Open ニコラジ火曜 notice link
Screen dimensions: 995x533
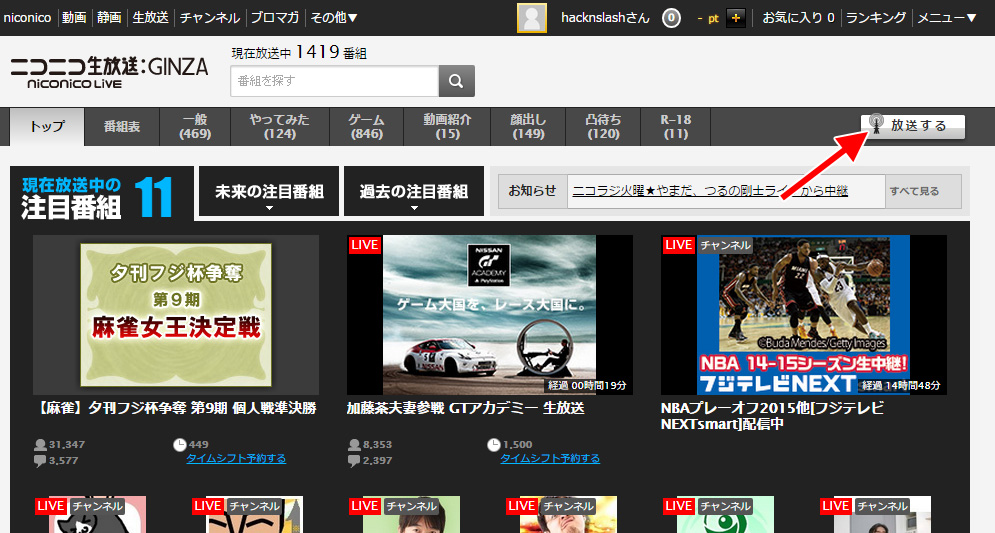(x=710, y=190)
